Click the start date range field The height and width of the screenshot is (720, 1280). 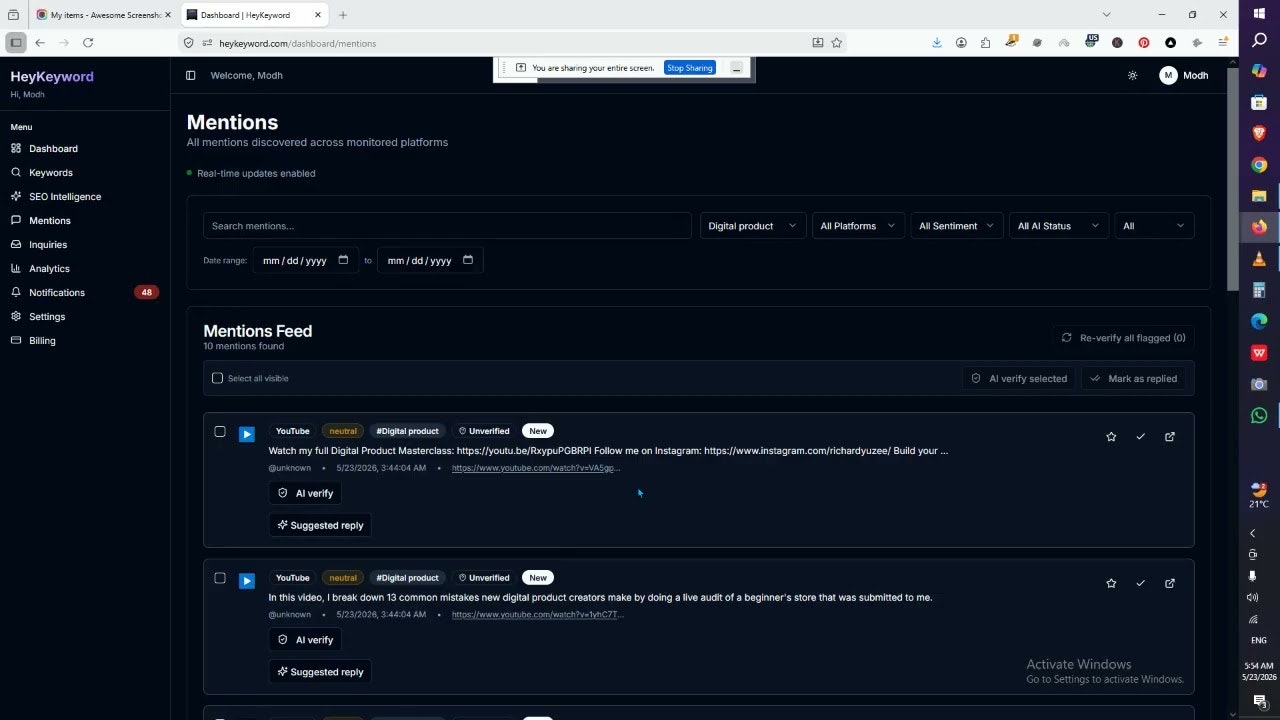pos(305,260)
